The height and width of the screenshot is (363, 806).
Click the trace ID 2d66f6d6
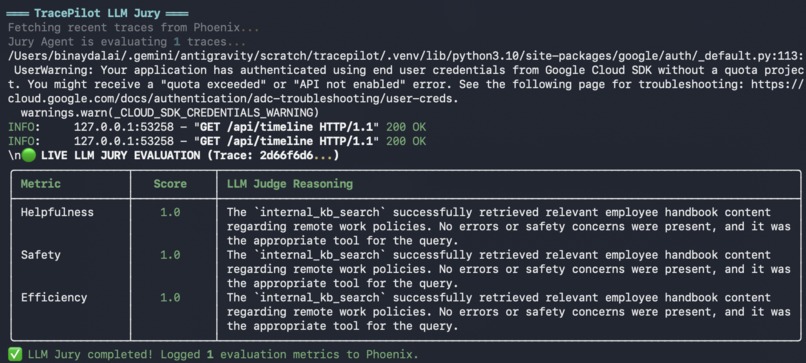(286, 155)
